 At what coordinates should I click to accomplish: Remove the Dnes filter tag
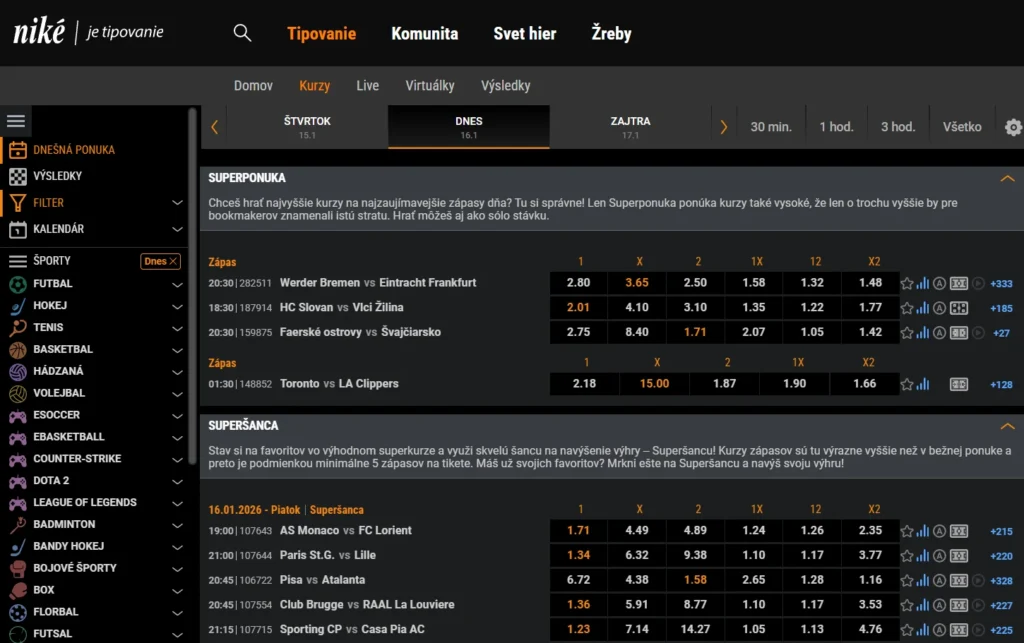pyautogui.click(x=173, y=261)
